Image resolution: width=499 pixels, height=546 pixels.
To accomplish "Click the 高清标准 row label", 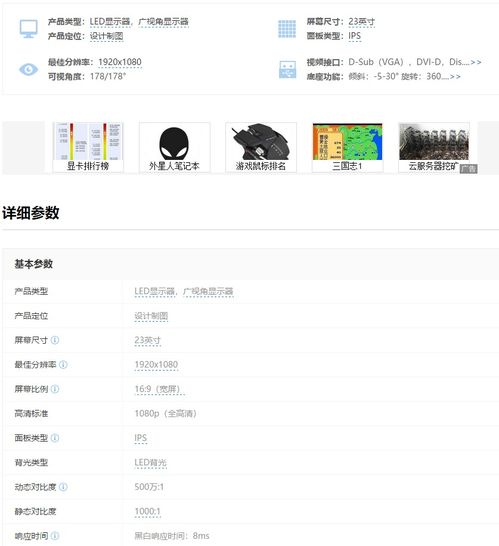I will pos(31,414).
